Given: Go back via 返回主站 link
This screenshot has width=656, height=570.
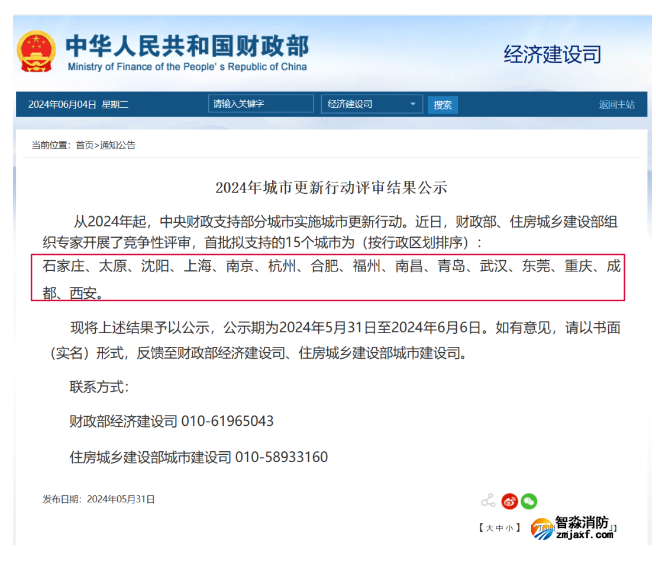Looking at the screenshot, I should [x=616, y=104].
